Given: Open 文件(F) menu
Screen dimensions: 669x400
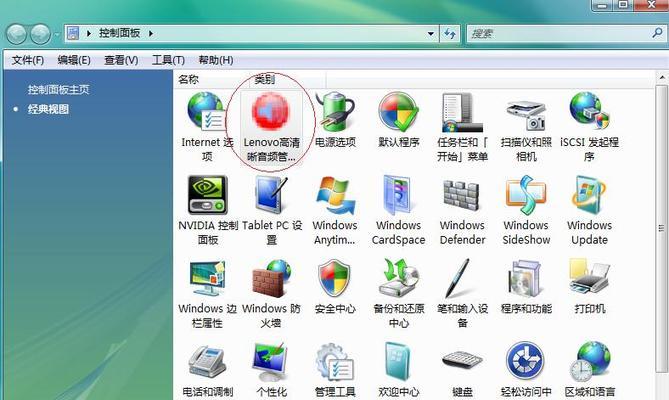Looking at the screenshot, I should tap(28, 60).
